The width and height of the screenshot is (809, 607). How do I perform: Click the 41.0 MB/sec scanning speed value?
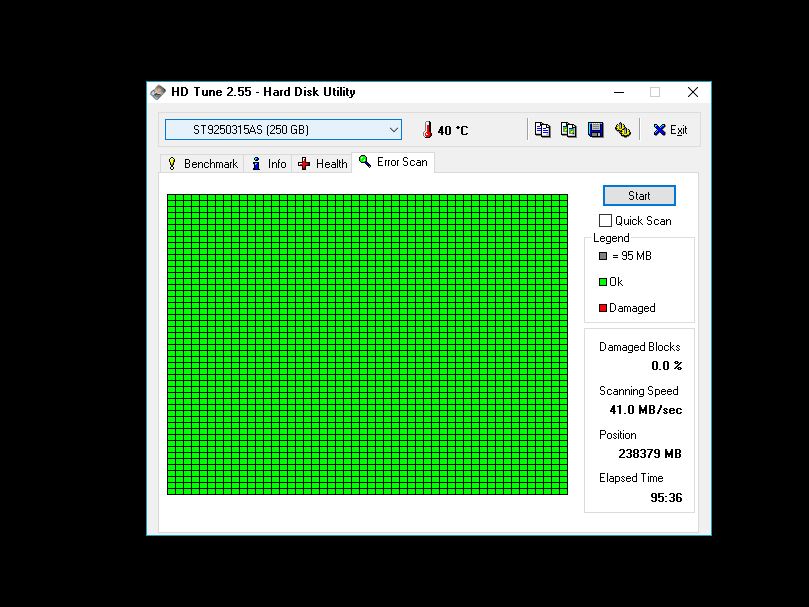[645, 410]
